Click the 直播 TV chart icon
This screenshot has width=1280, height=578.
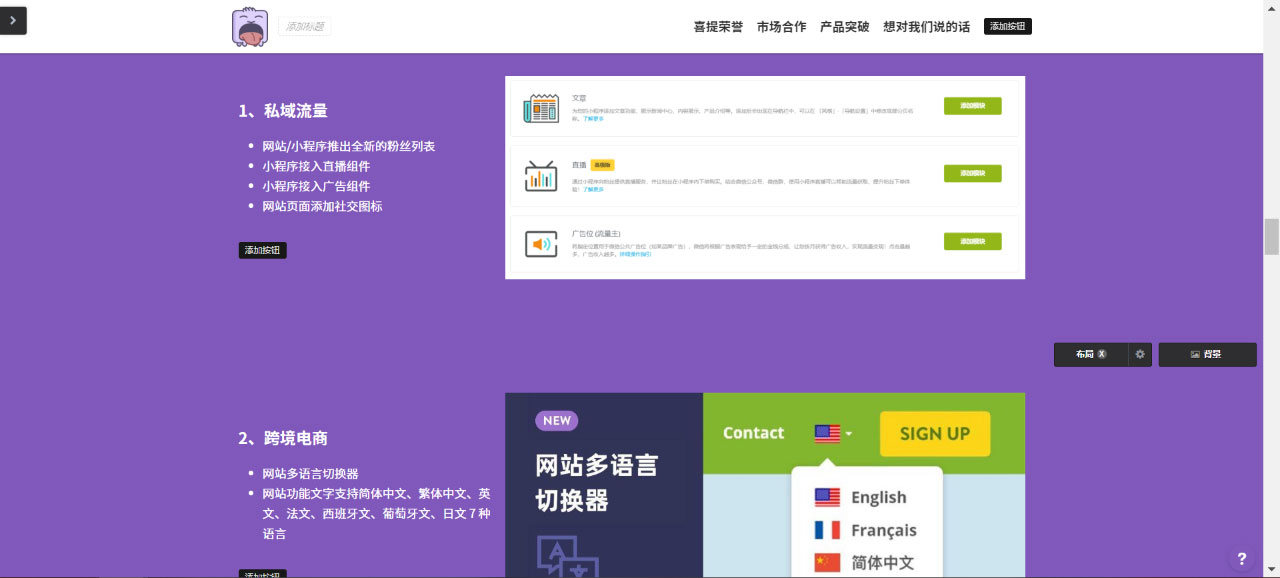(541, 176)
